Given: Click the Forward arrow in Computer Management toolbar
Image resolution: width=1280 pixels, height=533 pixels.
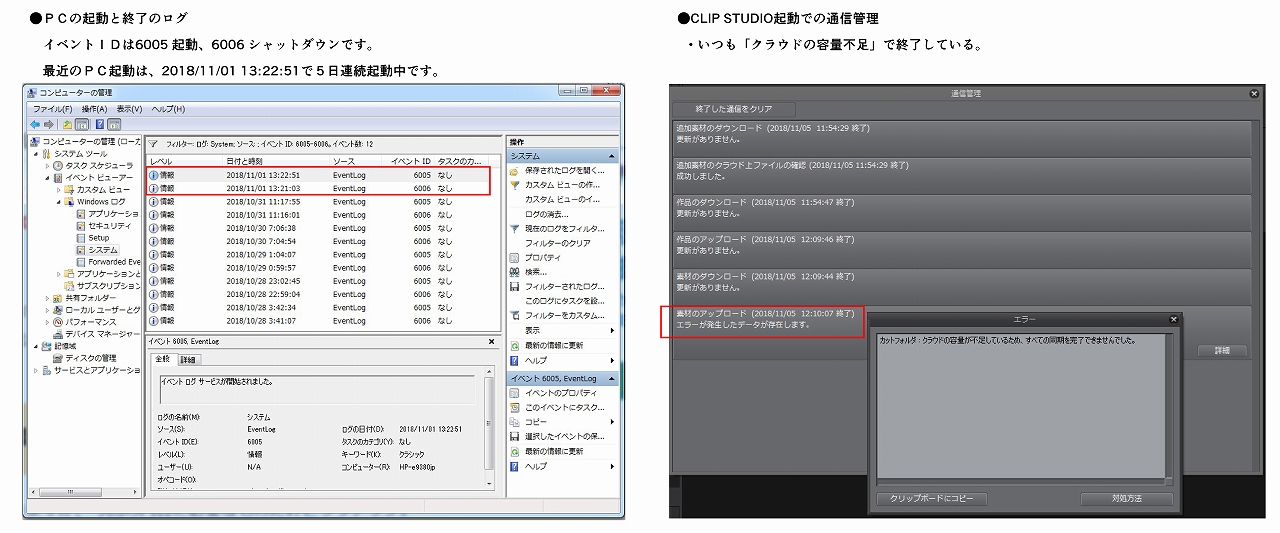Looking at the screenshot, I should tap(48, 124).
